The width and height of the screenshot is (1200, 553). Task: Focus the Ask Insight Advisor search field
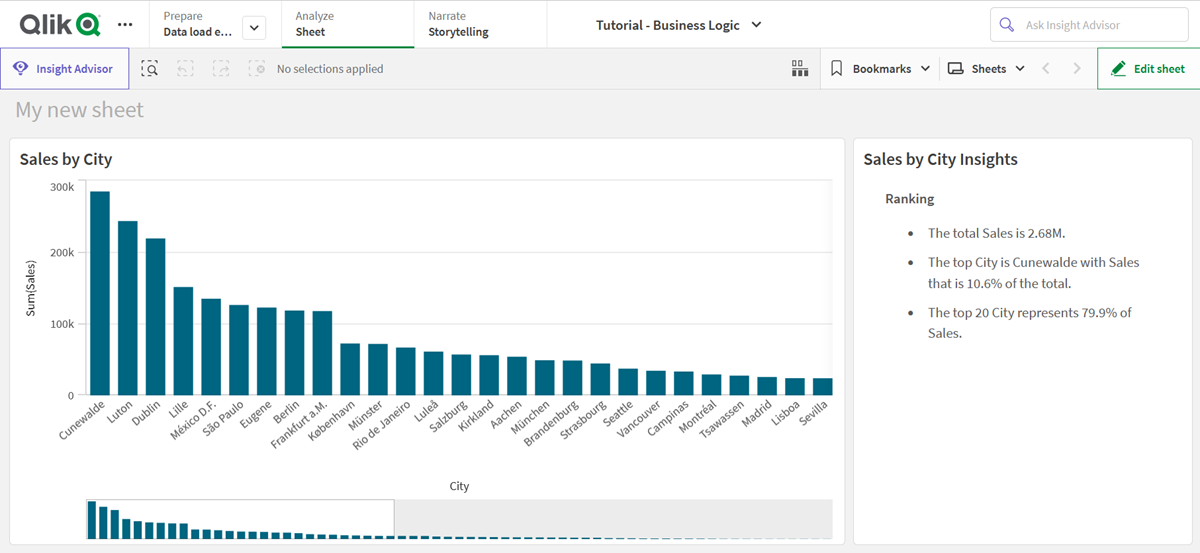point(1100,25)
